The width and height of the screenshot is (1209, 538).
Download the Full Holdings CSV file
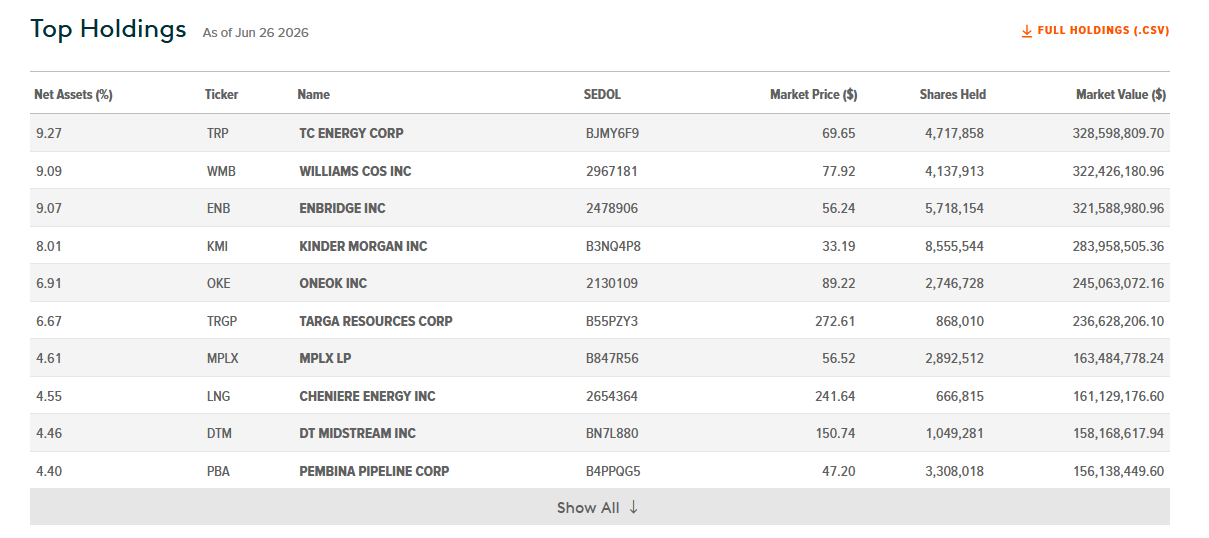point(1095,31)
